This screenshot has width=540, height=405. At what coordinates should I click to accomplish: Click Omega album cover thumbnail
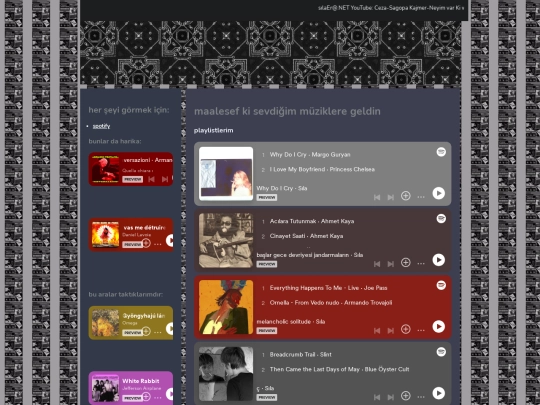point(105,323)
